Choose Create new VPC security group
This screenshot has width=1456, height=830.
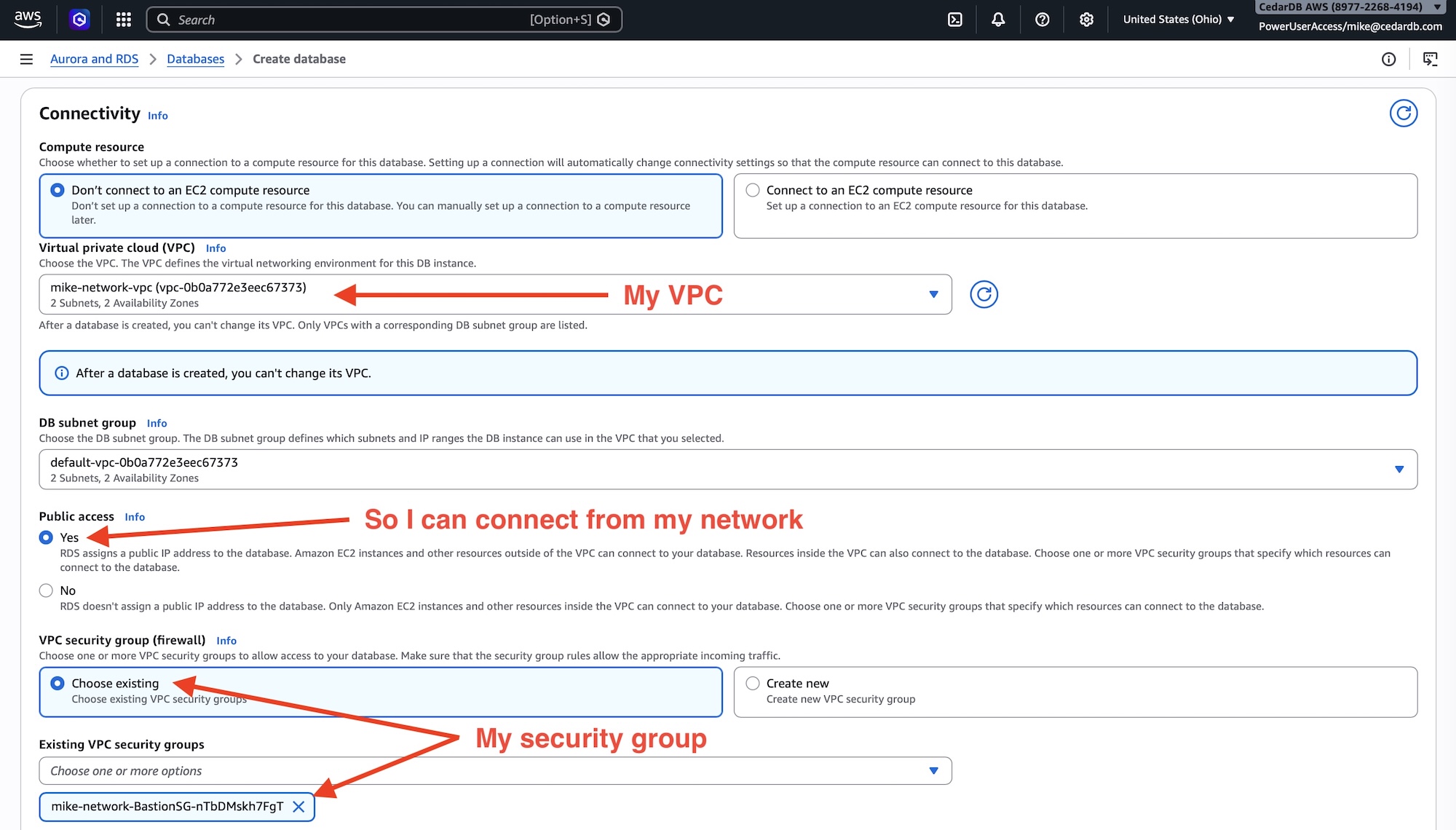point(753,683)
